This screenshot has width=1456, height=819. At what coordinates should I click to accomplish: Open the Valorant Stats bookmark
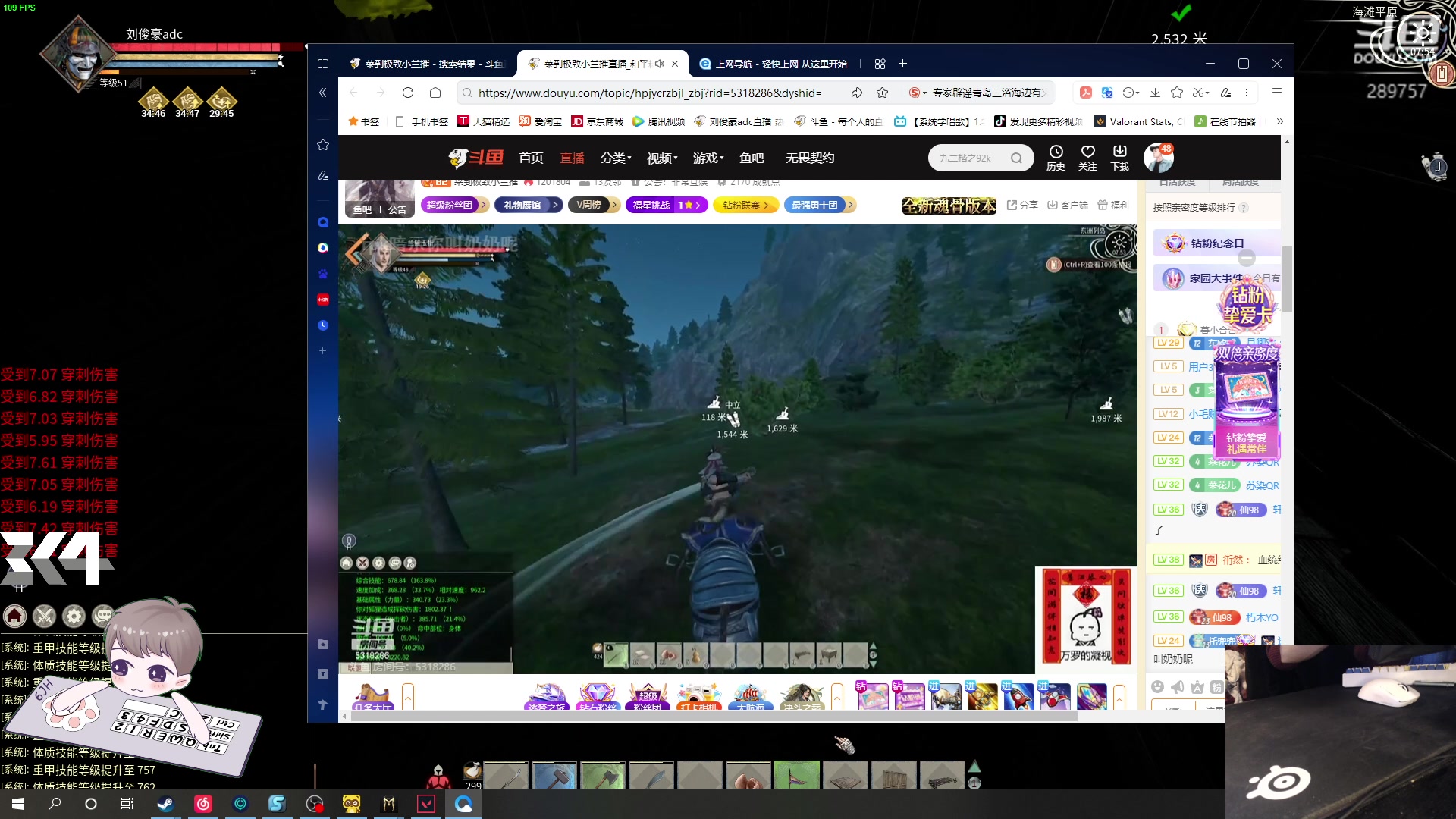[x=1139, y=121]
